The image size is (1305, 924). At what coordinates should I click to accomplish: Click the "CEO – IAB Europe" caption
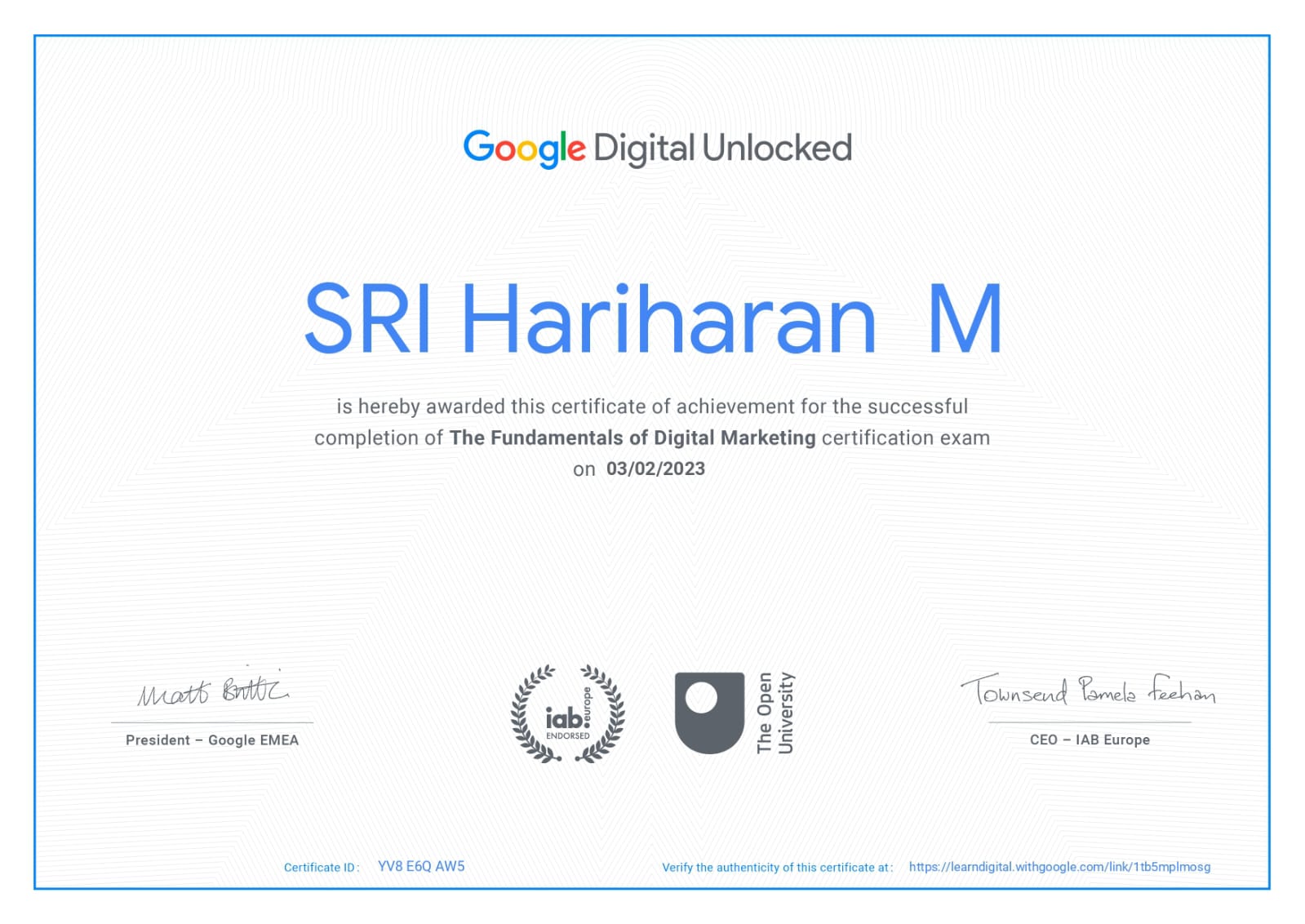[x=1090, y=740]
